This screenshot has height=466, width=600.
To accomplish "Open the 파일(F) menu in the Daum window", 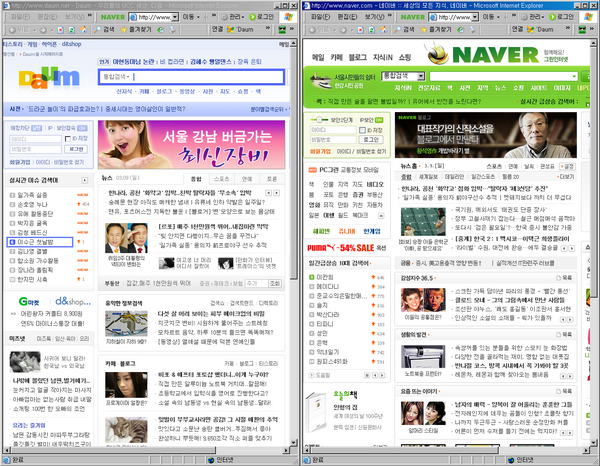I will click(20, 17).
